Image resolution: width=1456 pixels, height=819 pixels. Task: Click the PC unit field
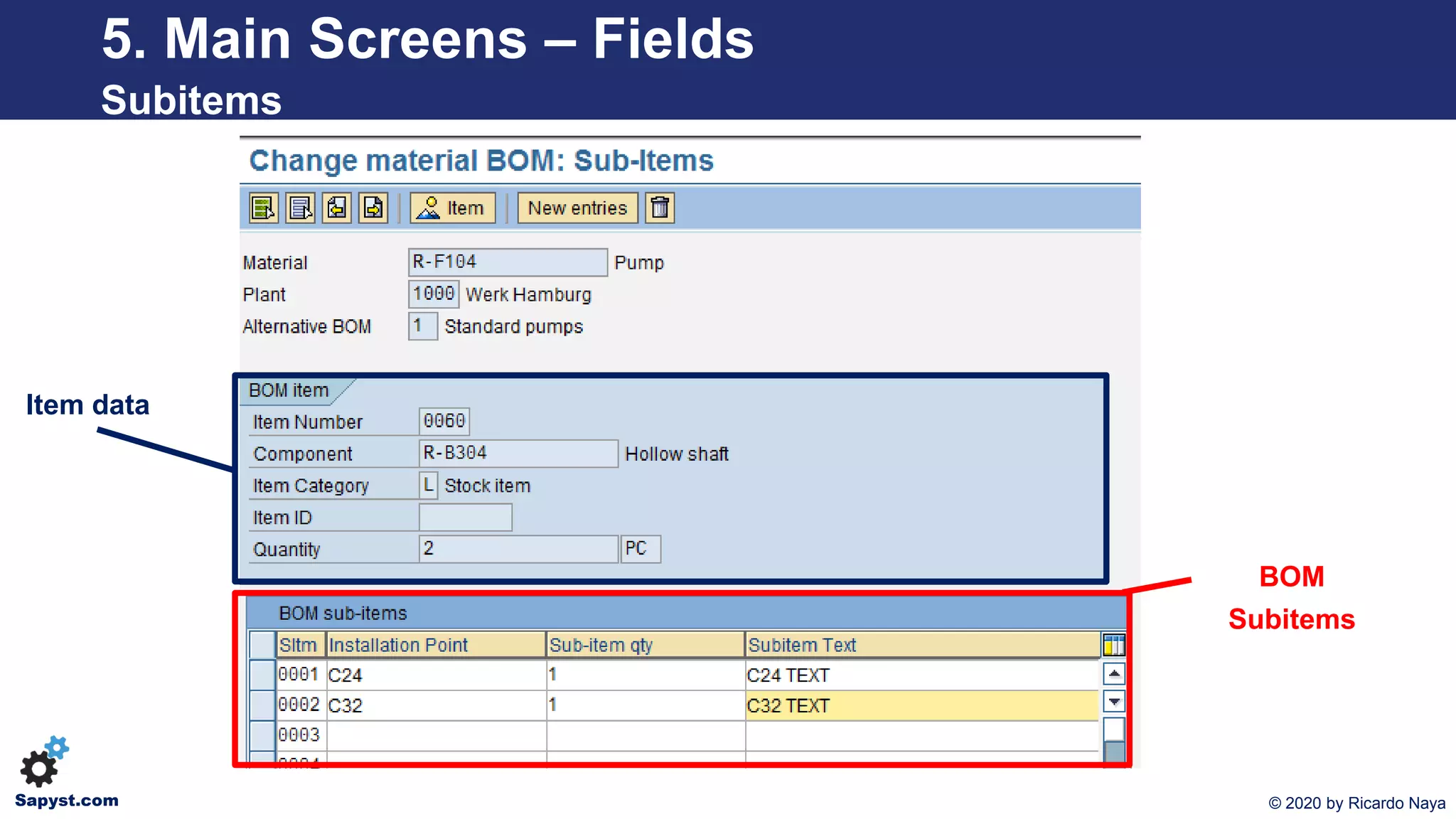[x=641, y=550]
